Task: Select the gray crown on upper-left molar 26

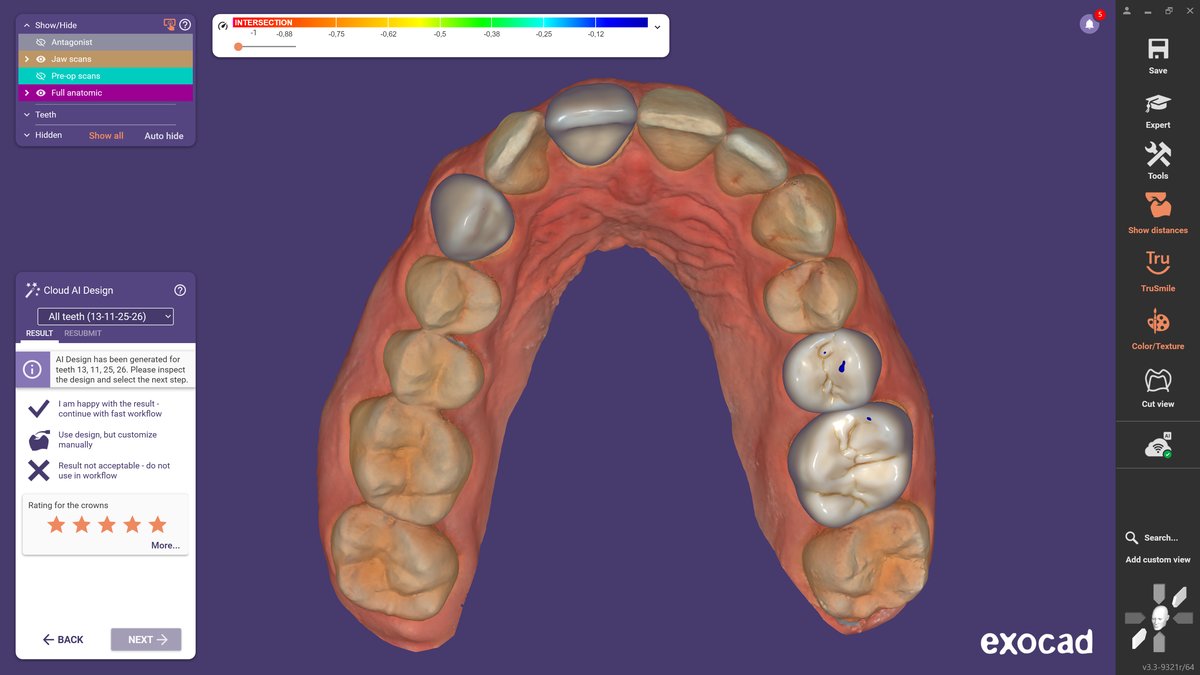Action: (x=849, y=464)
